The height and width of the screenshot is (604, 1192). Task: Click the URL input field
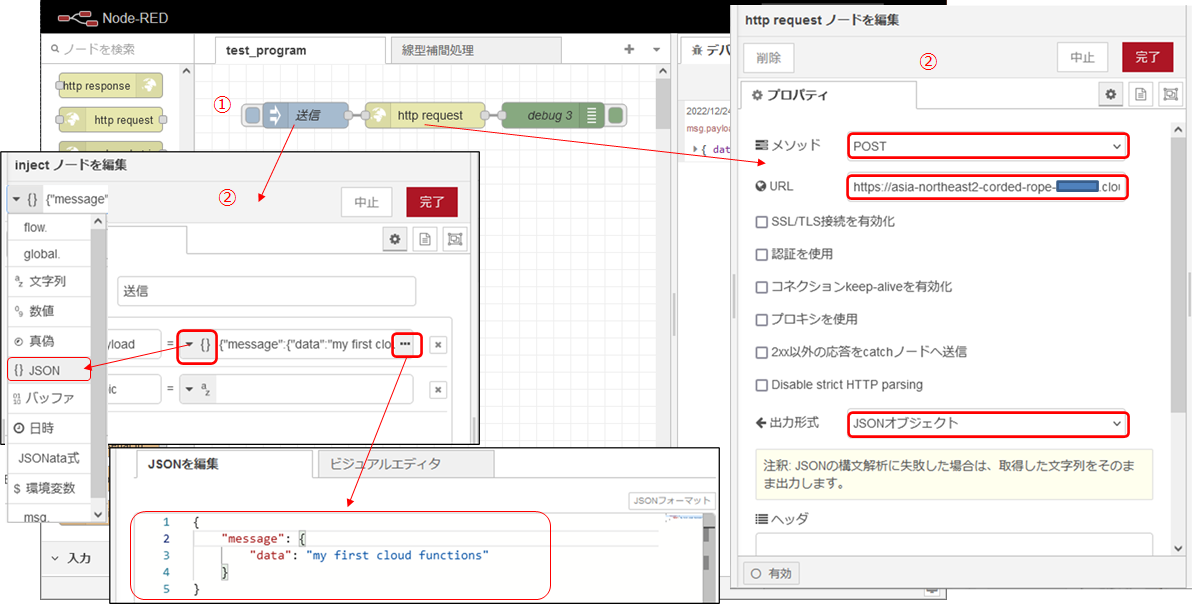986,187
